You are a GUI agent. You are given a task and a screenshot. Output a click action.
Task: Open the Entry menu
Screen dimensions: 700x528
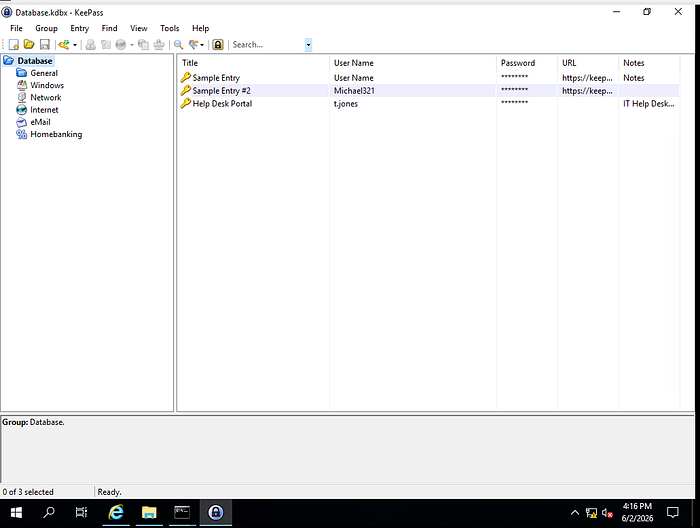pos(79,28)
